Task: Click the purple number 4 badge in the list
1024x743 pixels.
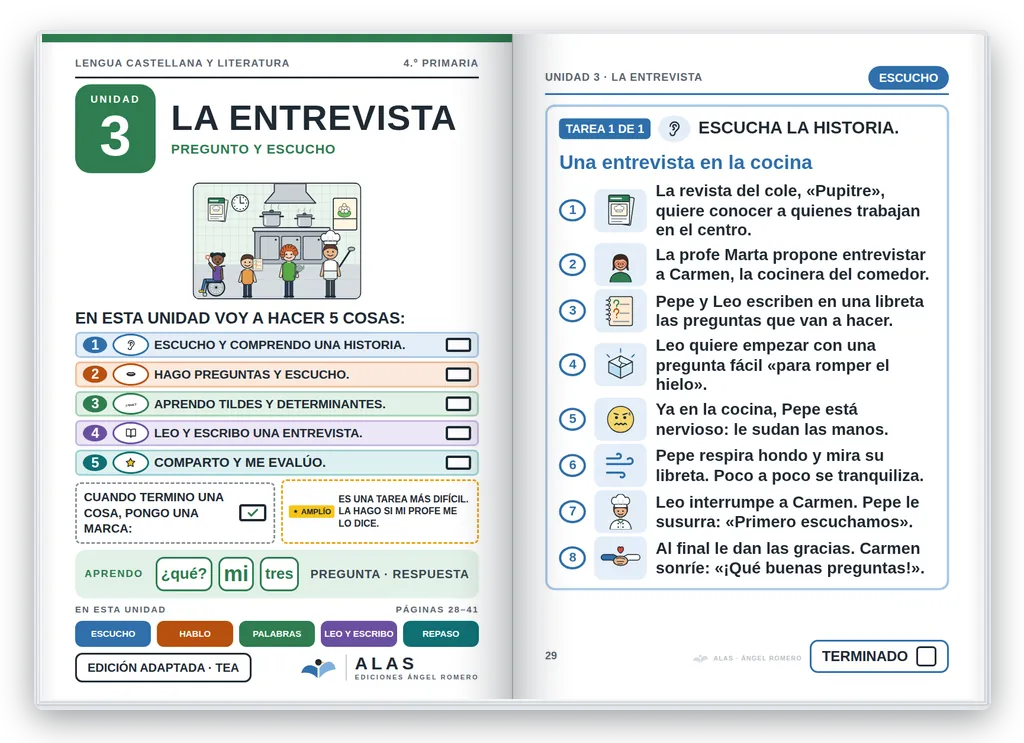Action: [x=95, y=433]
